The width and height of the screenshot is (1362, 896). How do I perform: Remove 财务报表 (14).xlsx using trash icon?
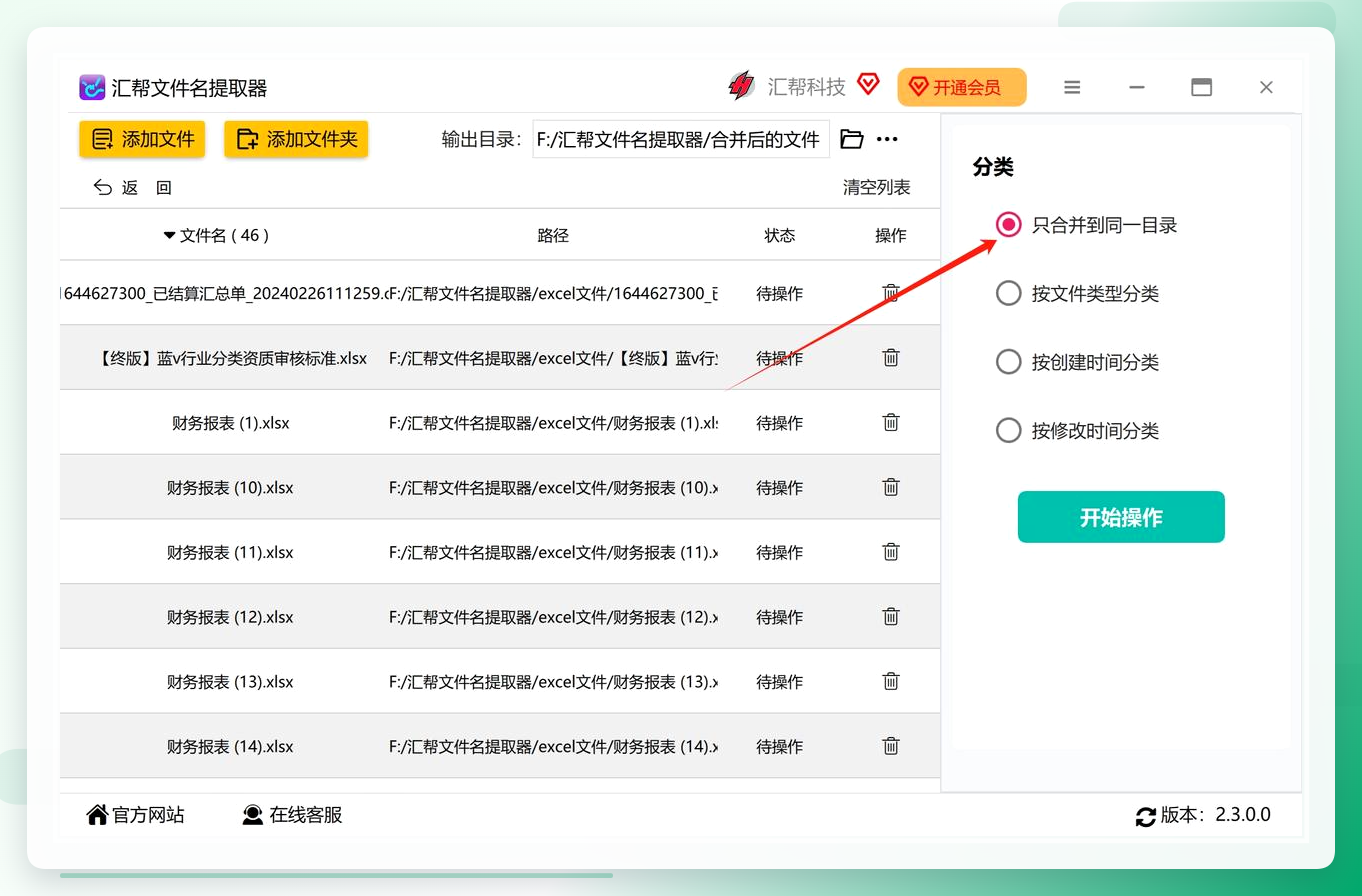(891, 745)
